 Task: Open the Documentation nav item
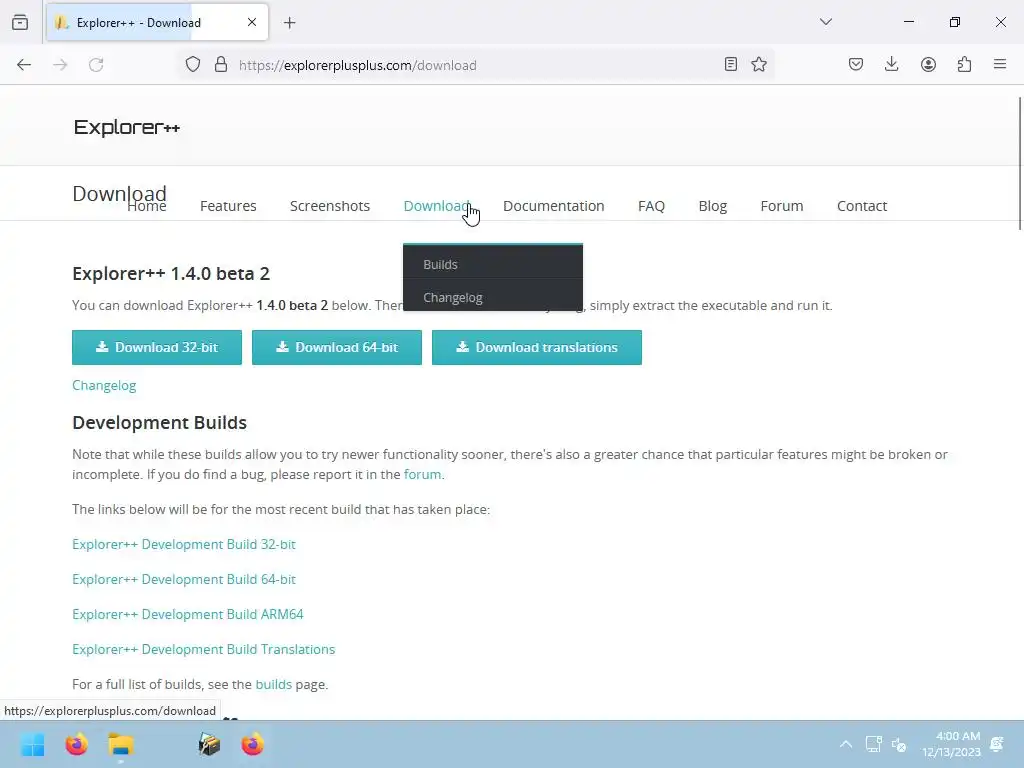click(x=554, y=206)
